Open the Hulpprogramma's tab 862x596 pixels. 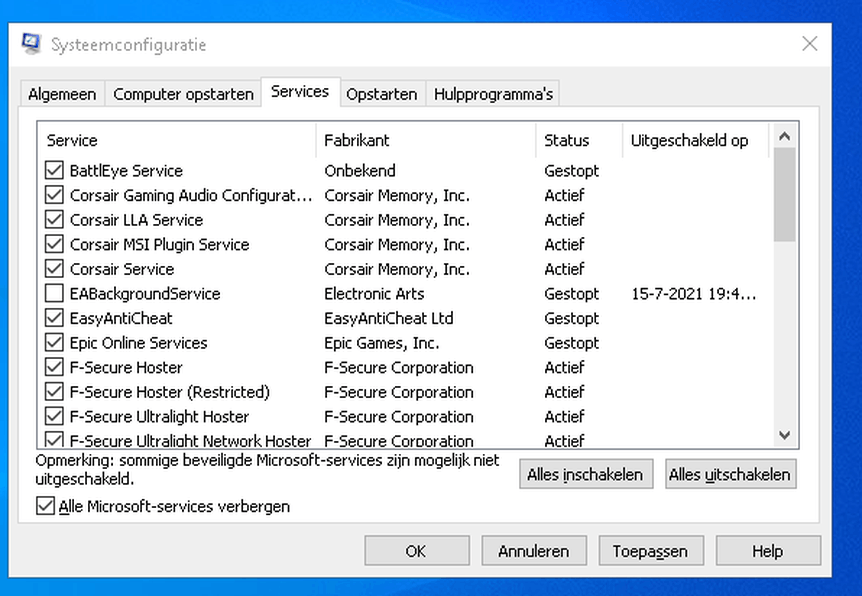[x=493, y=94]
